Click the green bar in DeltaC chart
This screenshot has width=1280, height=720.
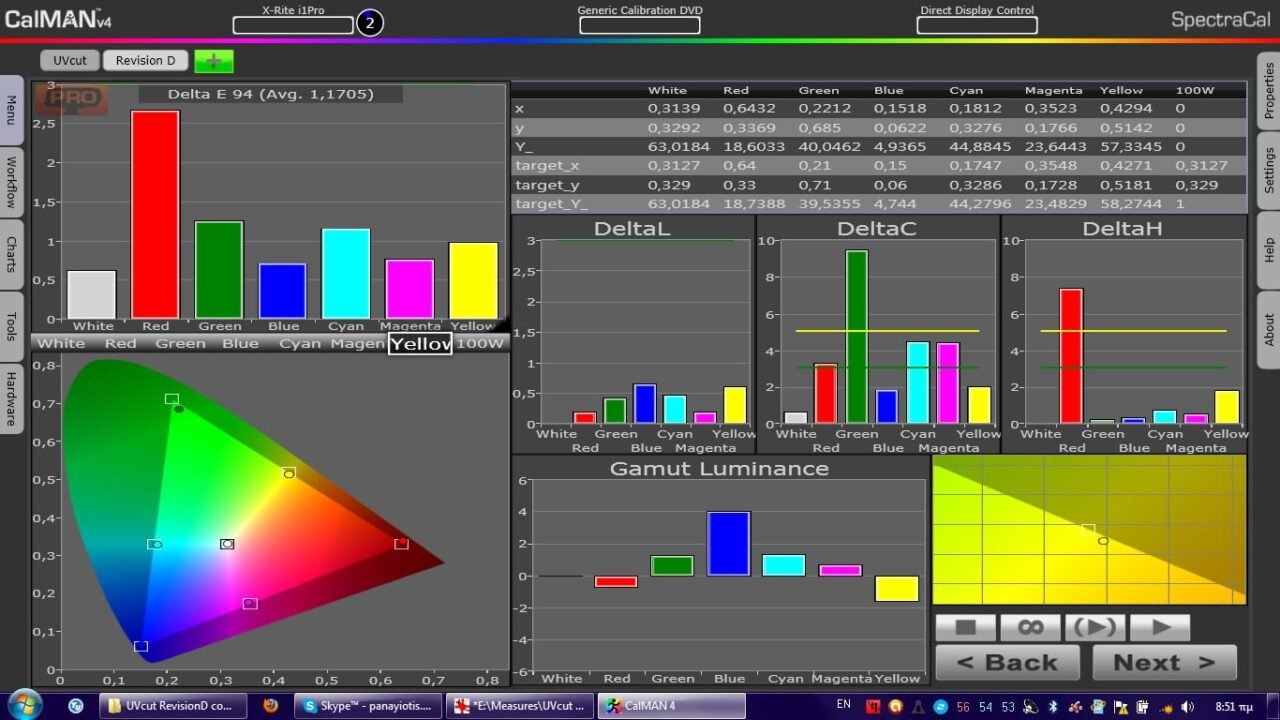point(856,336)
